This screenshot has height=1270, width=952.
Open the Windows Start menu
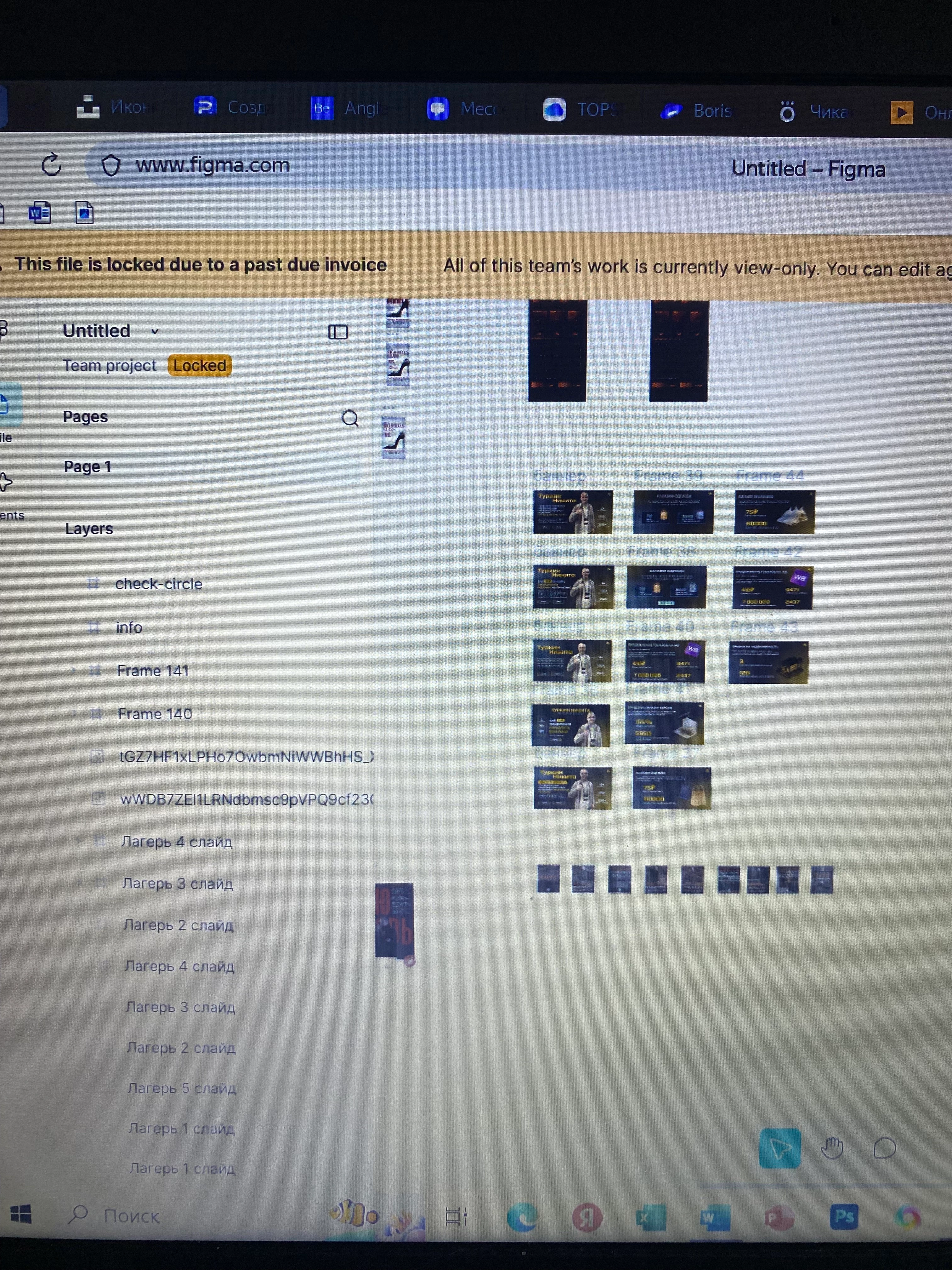click(21, 1214)
